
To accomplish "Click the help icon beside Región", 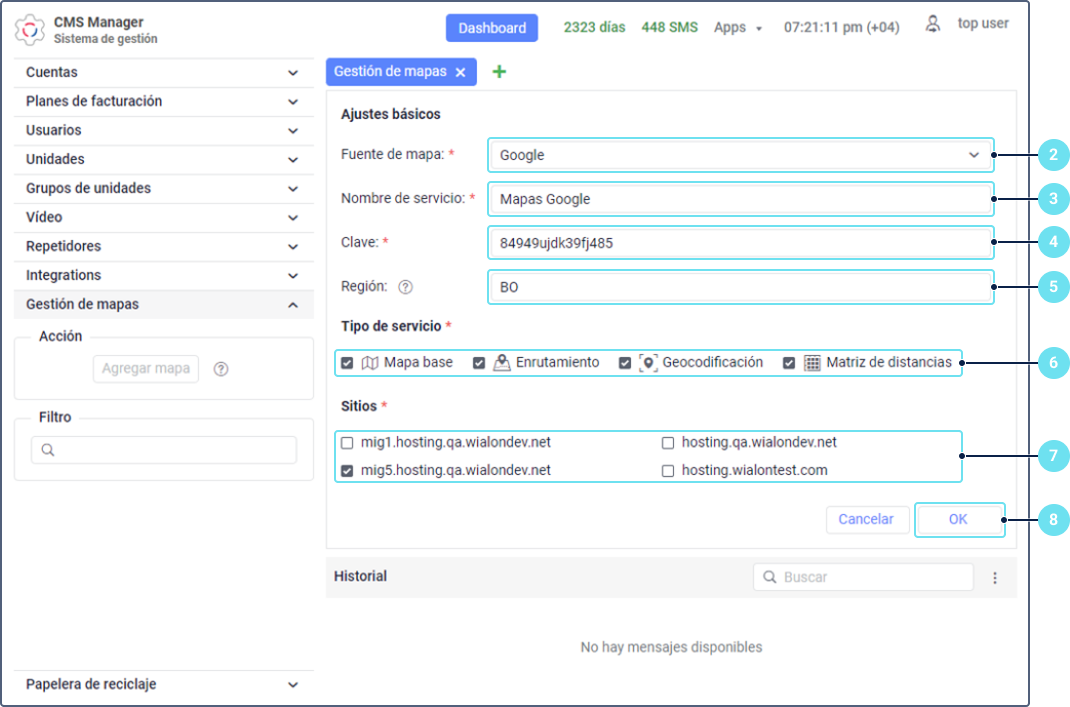I will click(x=405, y=287).
